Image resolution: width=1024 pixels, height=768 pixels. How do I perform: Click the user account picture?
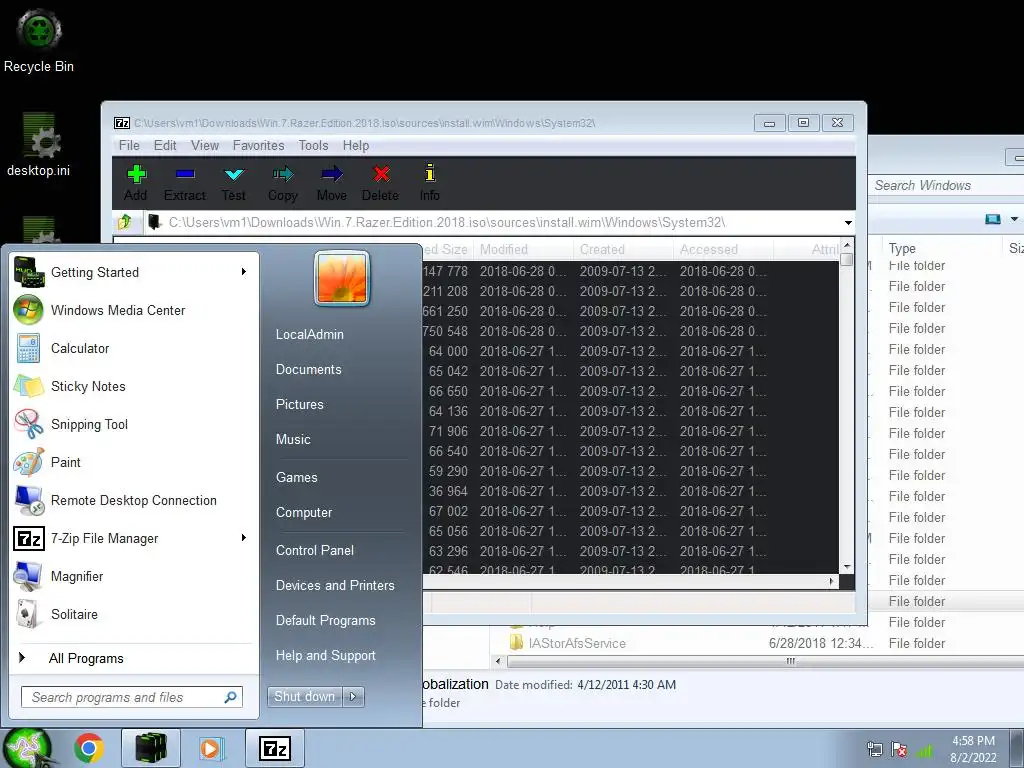(342, 278)
